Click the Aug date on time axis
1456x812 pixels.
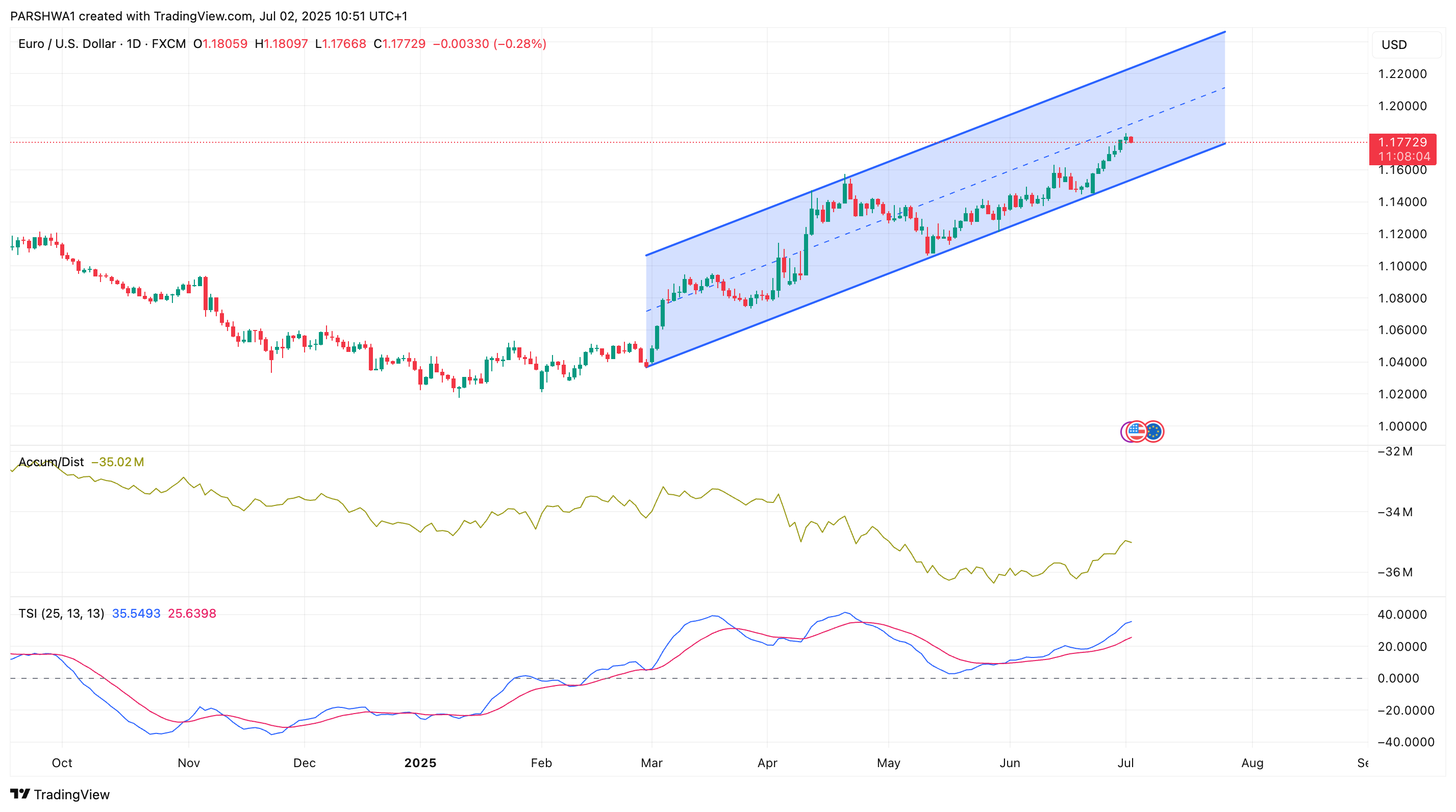1252,763
